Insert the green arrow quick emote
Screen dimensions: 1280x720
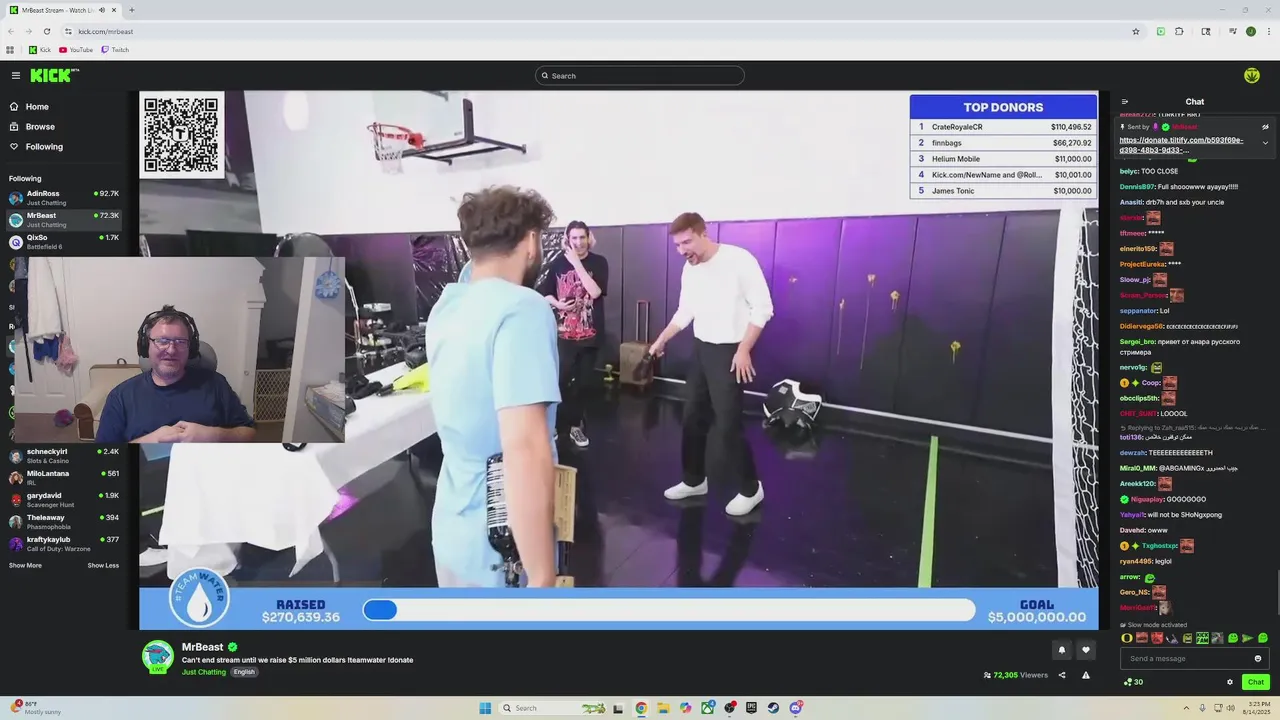click(1247, 638)
